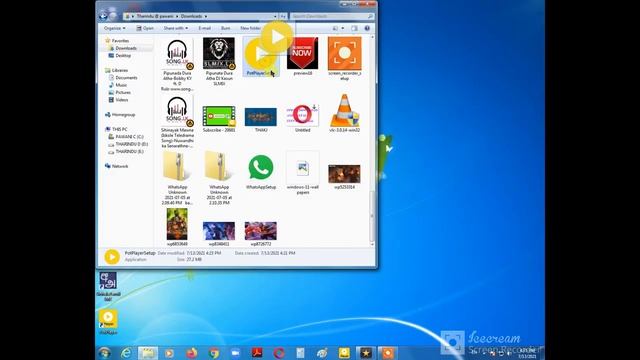Select the Shinayak Mawna song file
Screen dimensions: 640x360
pos(177,111)
